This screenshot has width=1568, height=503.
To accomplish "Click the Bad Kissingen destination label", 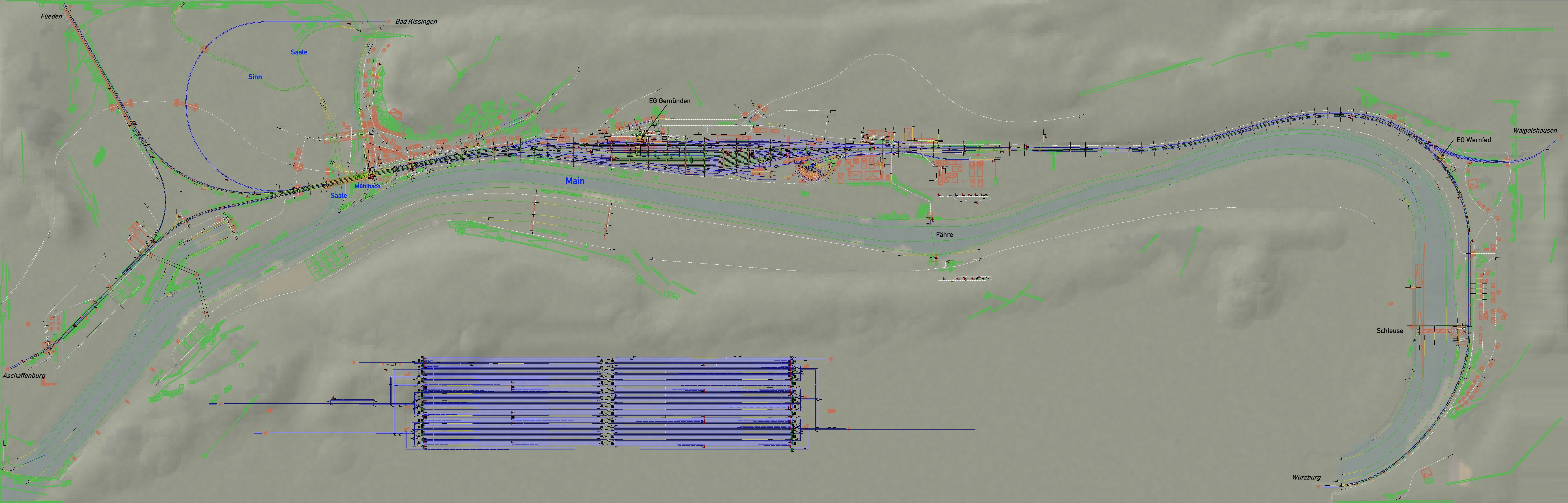I will point(416,22).
